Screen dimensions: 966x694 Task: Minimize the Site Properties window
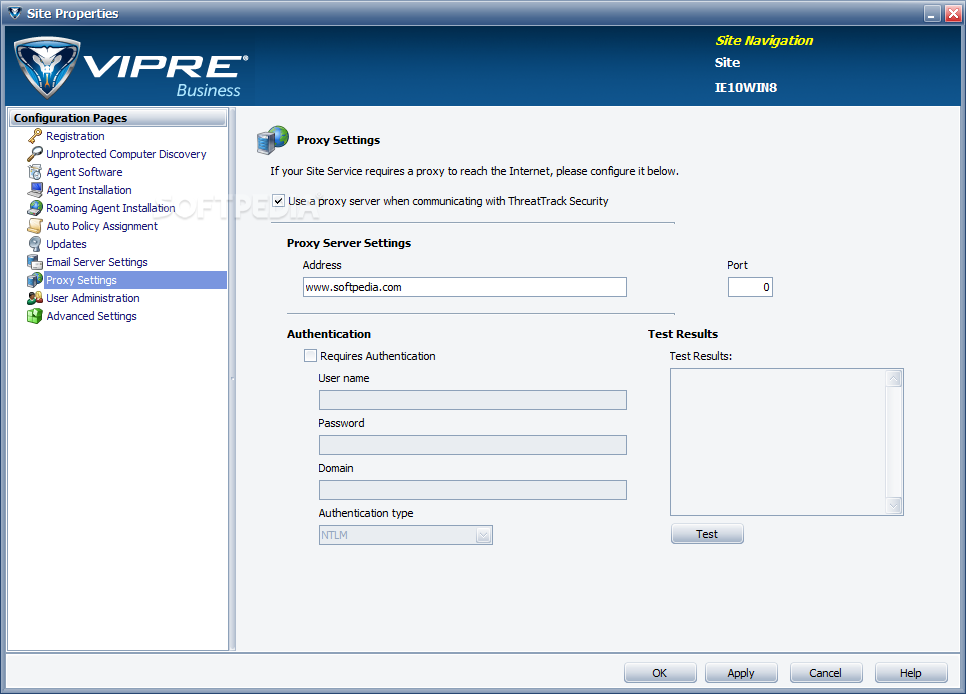point(933,14)
